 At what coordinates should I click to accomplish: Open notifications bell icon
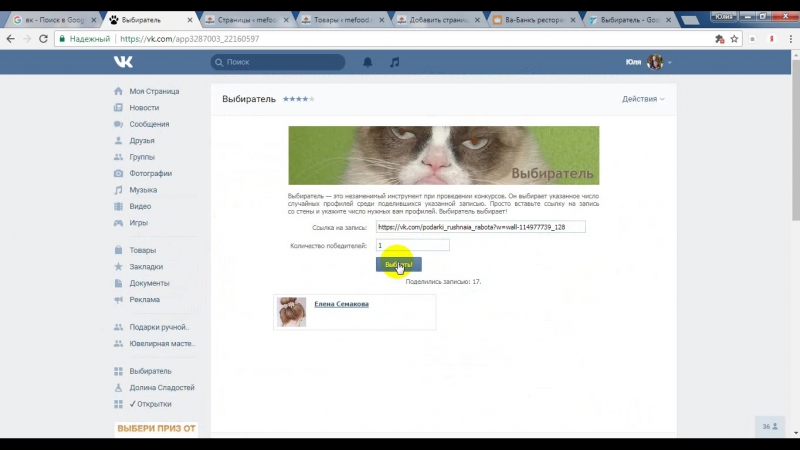click(367, 62)
